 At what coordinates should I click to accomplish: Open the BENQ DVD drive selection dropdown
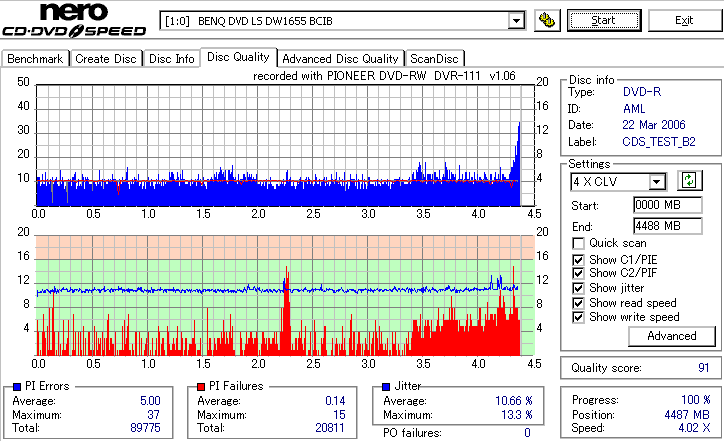tap(516, 21)
